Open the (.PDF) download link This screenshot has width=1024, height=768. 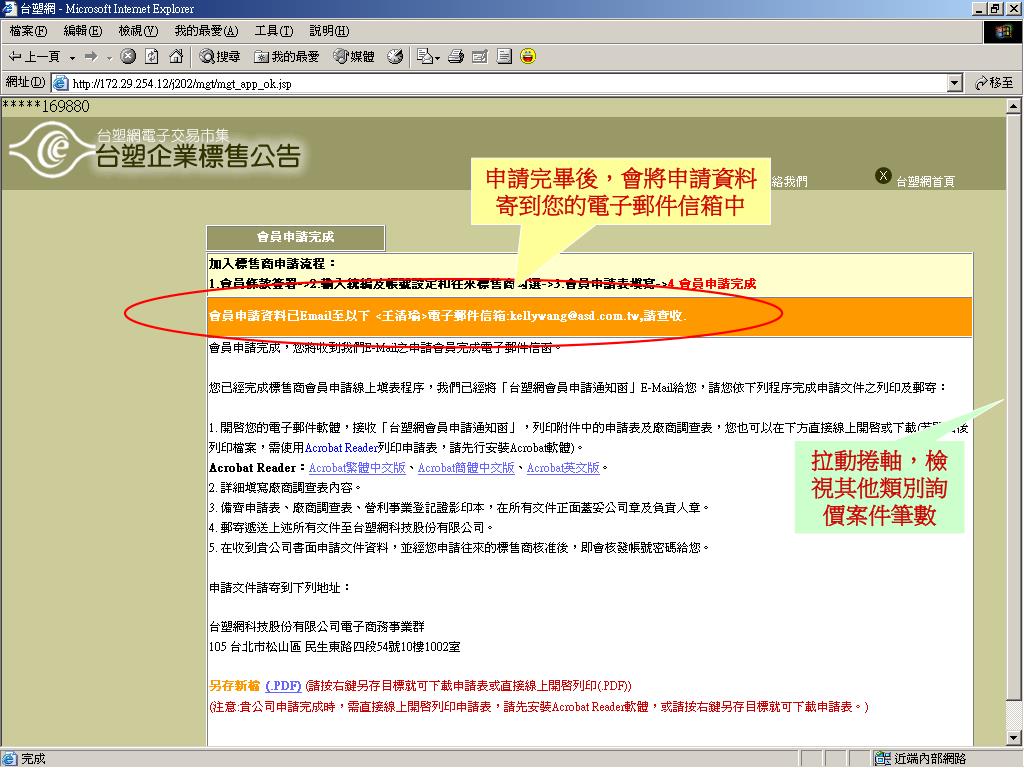point(283,686)
